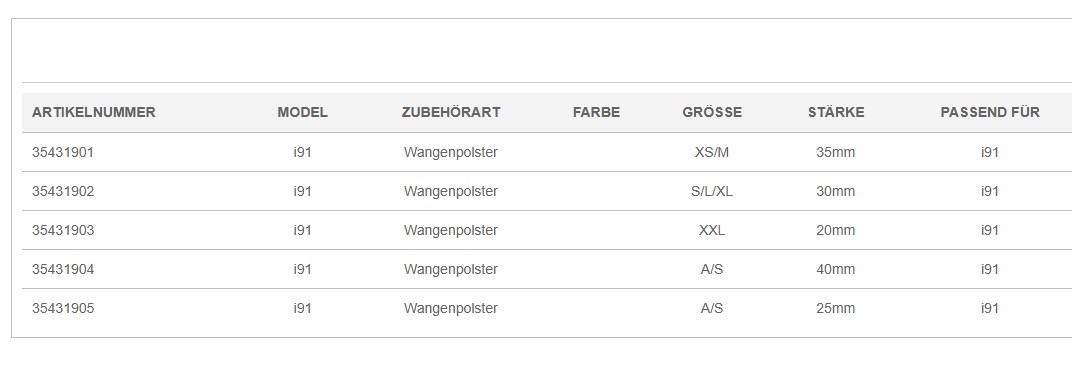Select the 40mm thickness value
The image size is (1072, 388).
835,269
